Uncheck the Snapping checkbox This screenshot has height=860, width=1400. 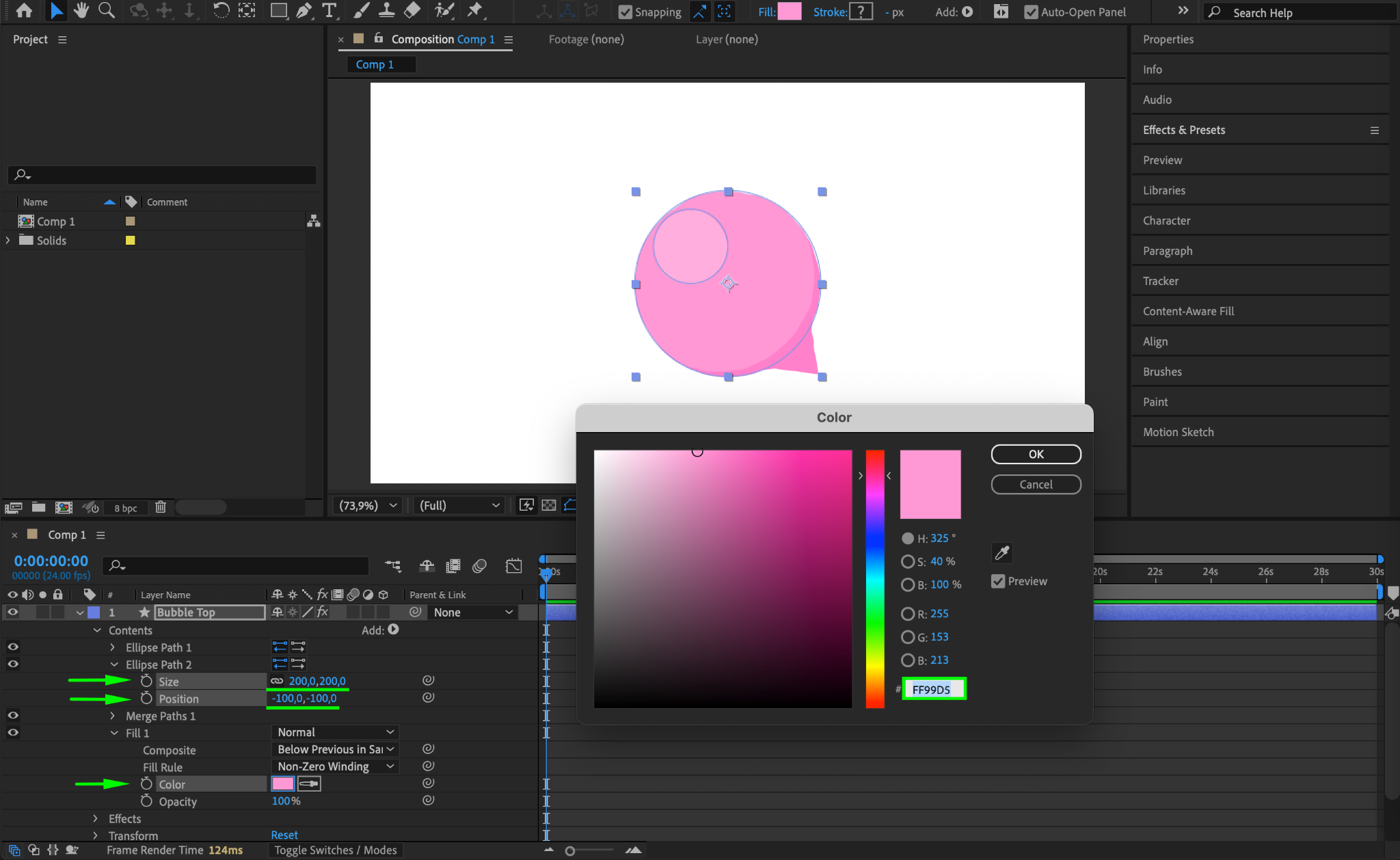coord(625,12)
